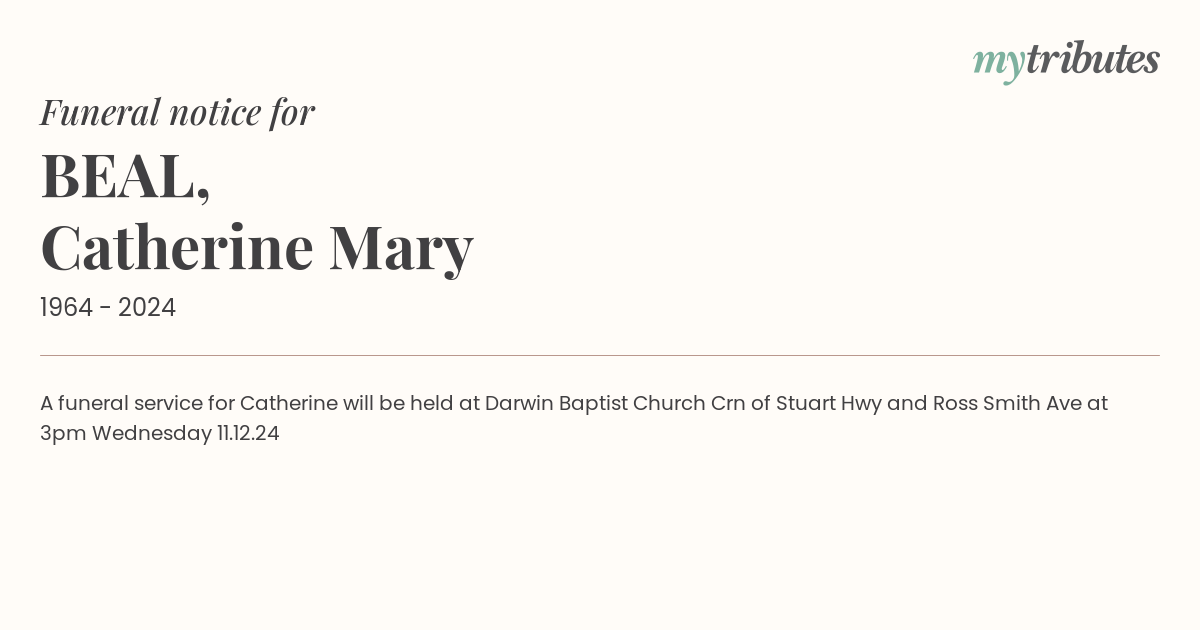
Task: Click the mytributes logo
Action: [x=1066, y=60]
